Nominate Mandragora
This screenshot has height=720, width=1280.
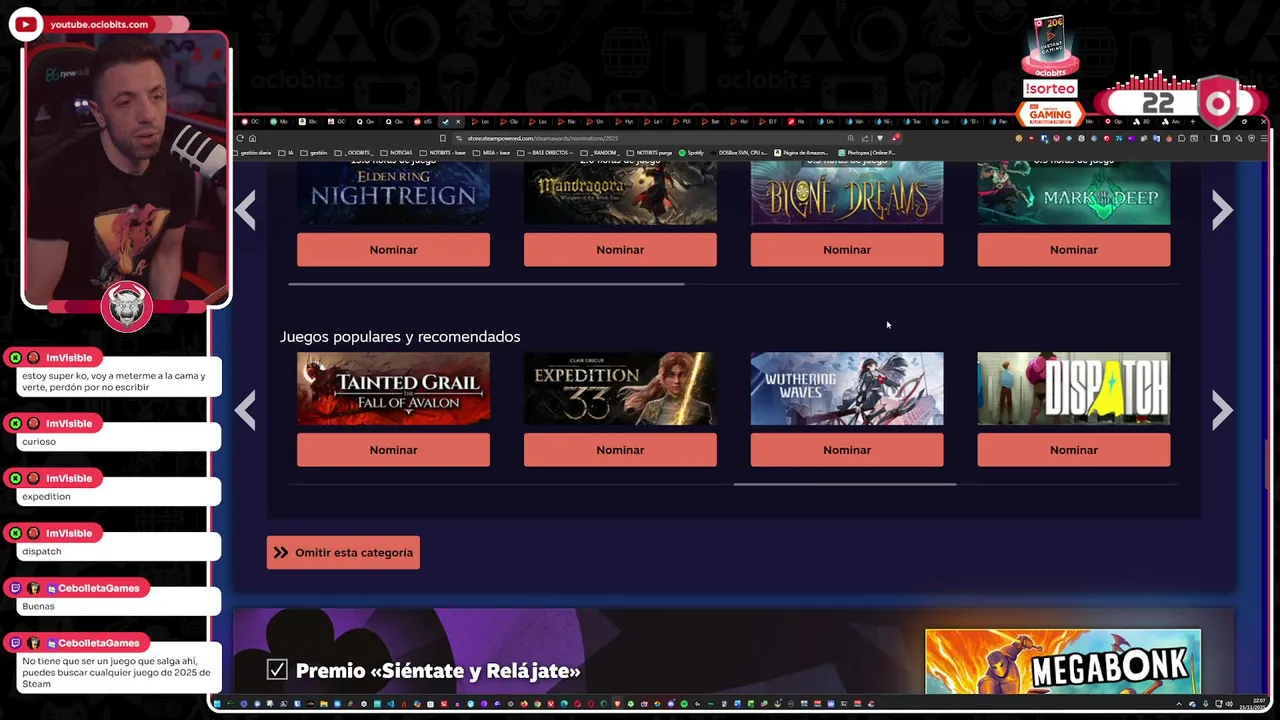[x=620, y=250]
